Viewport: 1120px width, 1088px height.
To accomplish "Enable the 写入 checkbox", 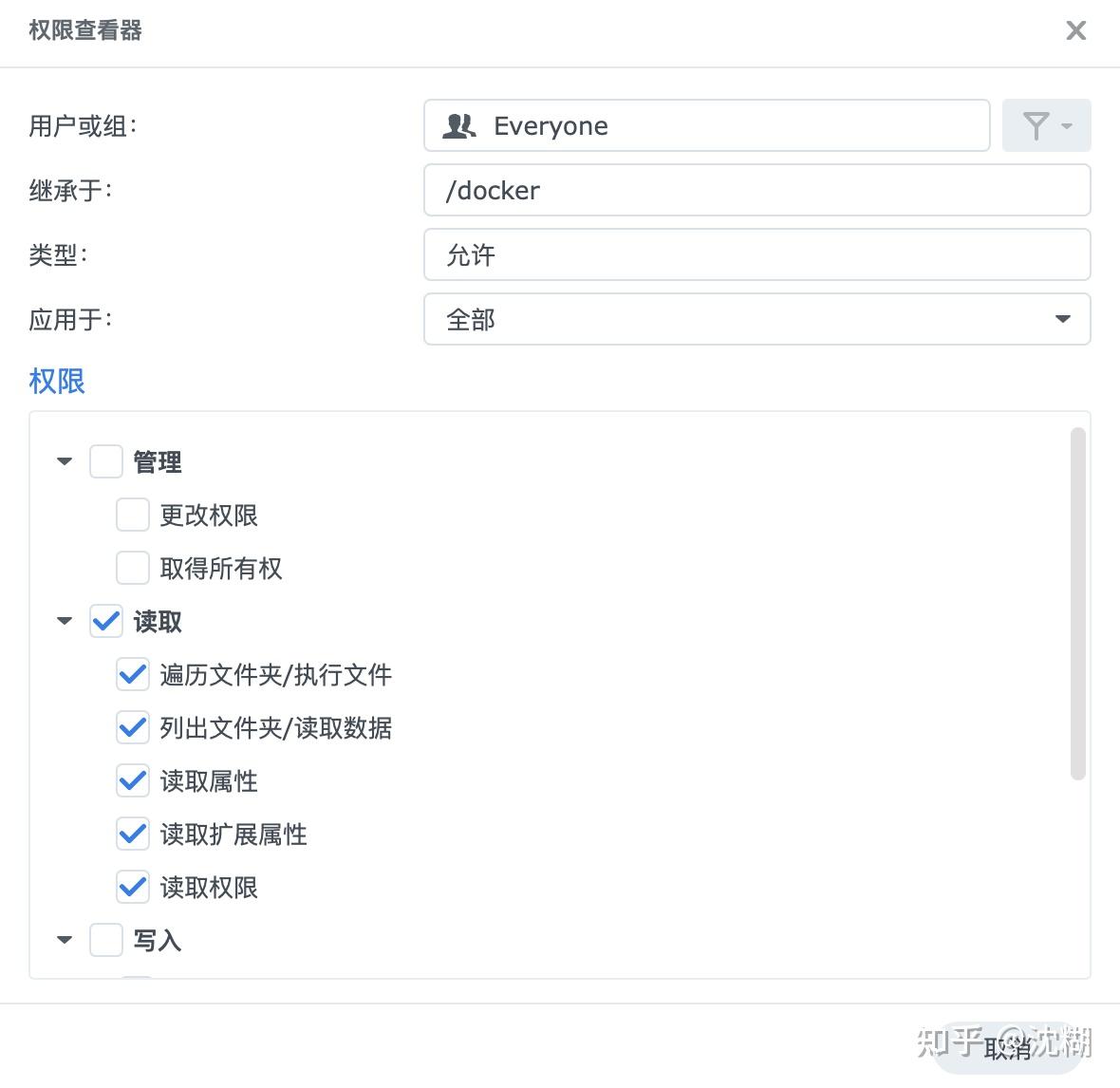I will 105,940.
